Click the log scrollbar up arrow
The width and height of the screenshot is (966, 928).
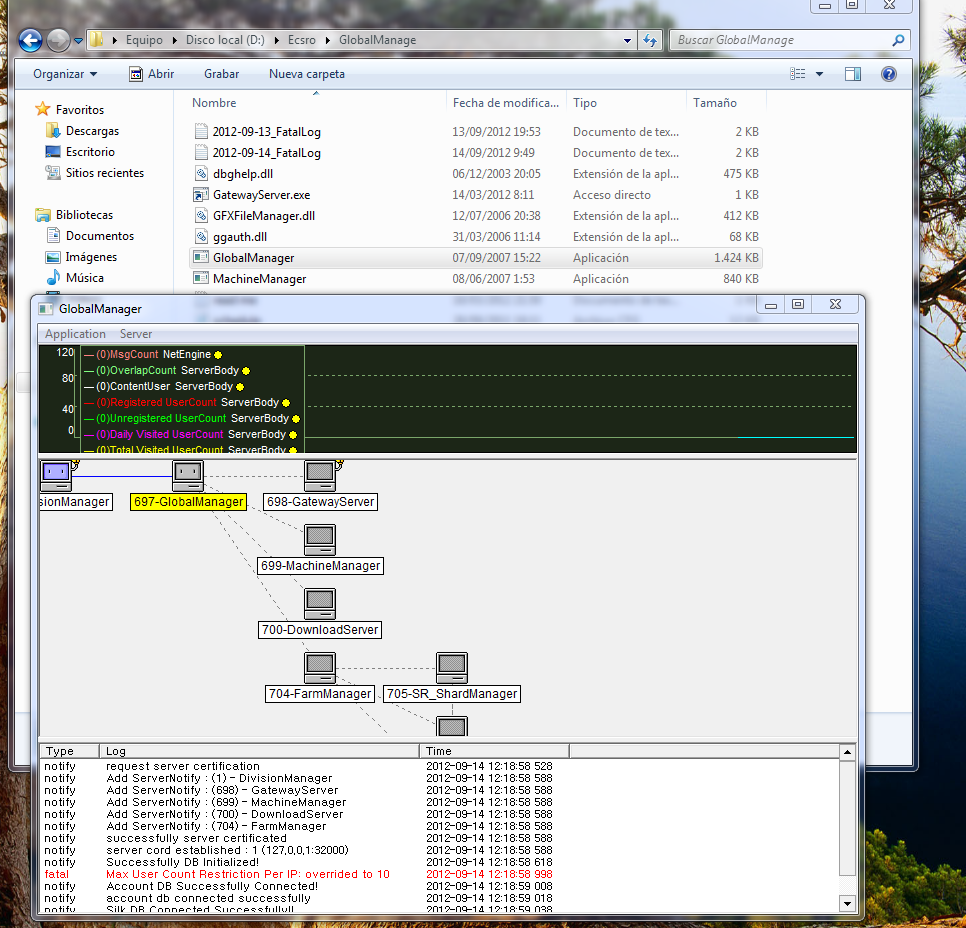847,752
